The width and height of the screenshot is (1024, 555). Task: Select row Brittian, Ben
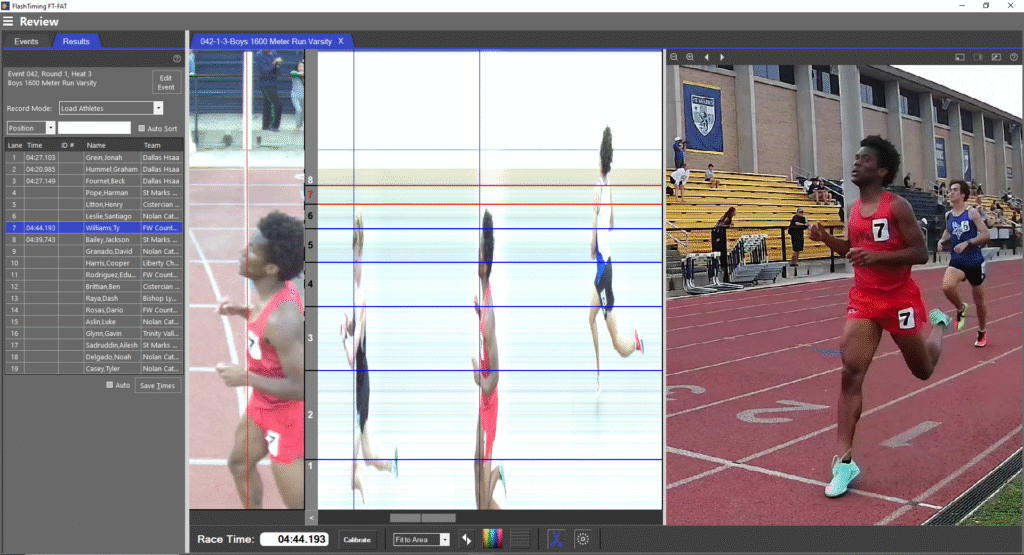tap(93, 287)
